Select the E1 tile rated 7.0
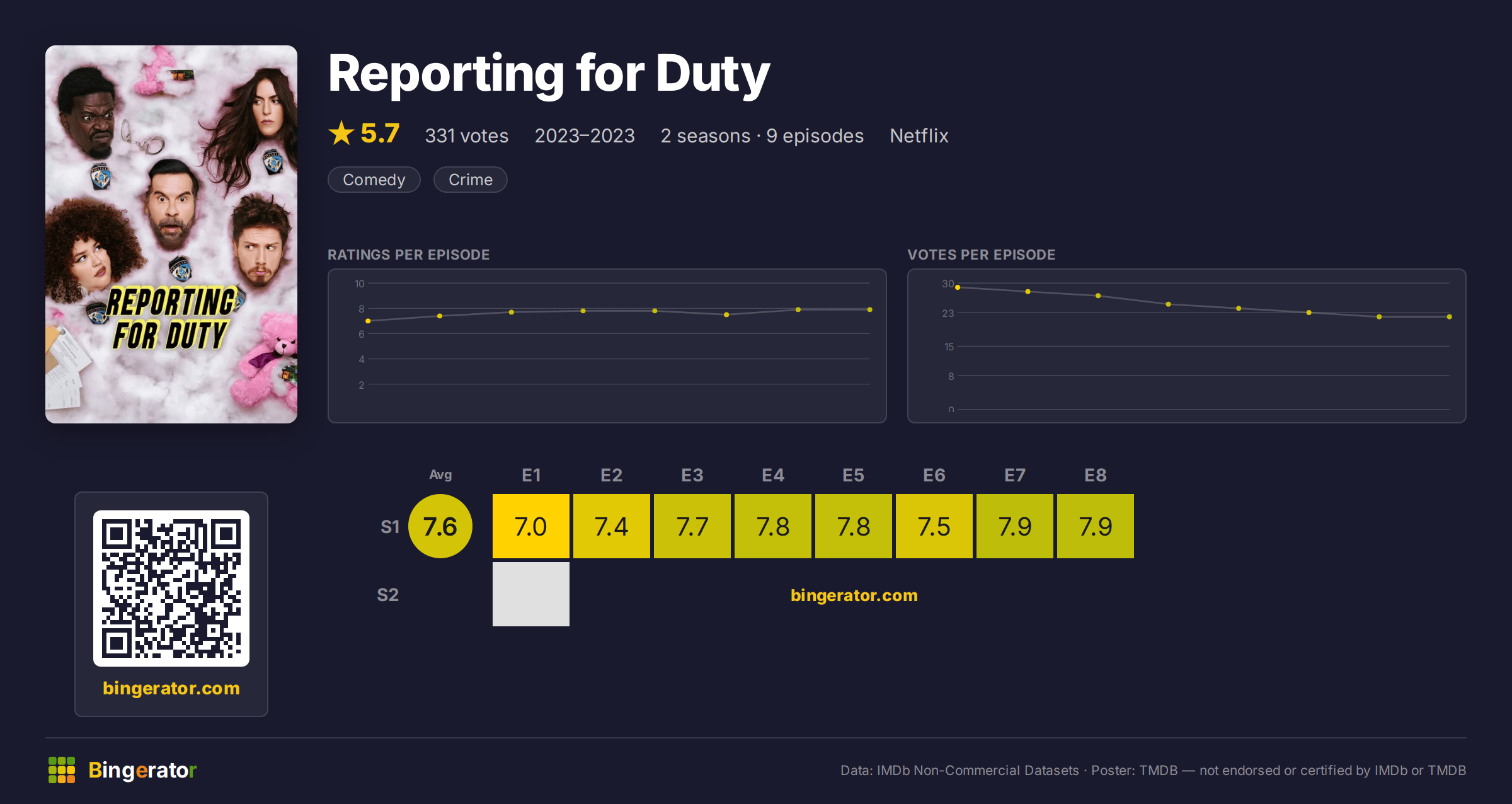1512x804 pixels. pos(531,526)
